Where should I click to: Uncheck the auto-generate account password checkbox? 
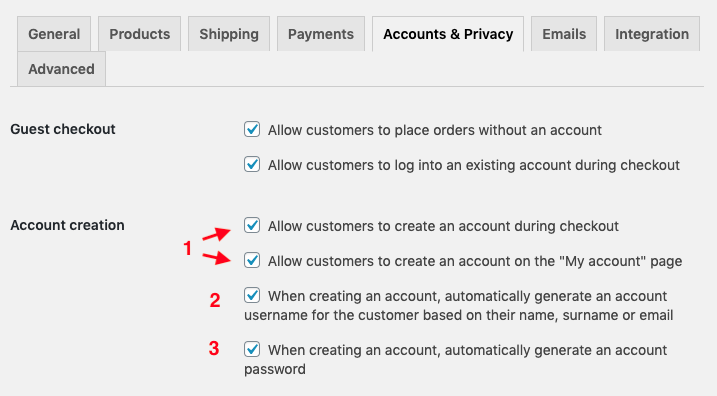coord(252,349)
